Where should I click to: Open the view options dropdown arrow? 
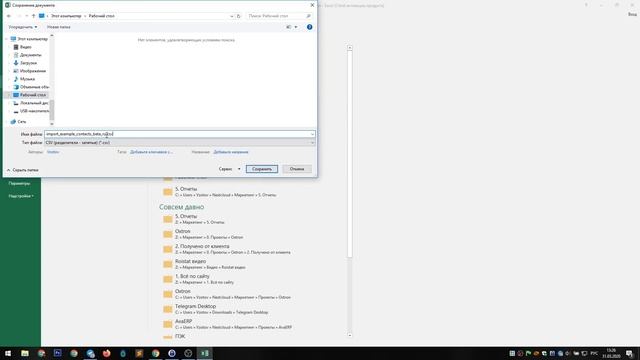[296, 27]
